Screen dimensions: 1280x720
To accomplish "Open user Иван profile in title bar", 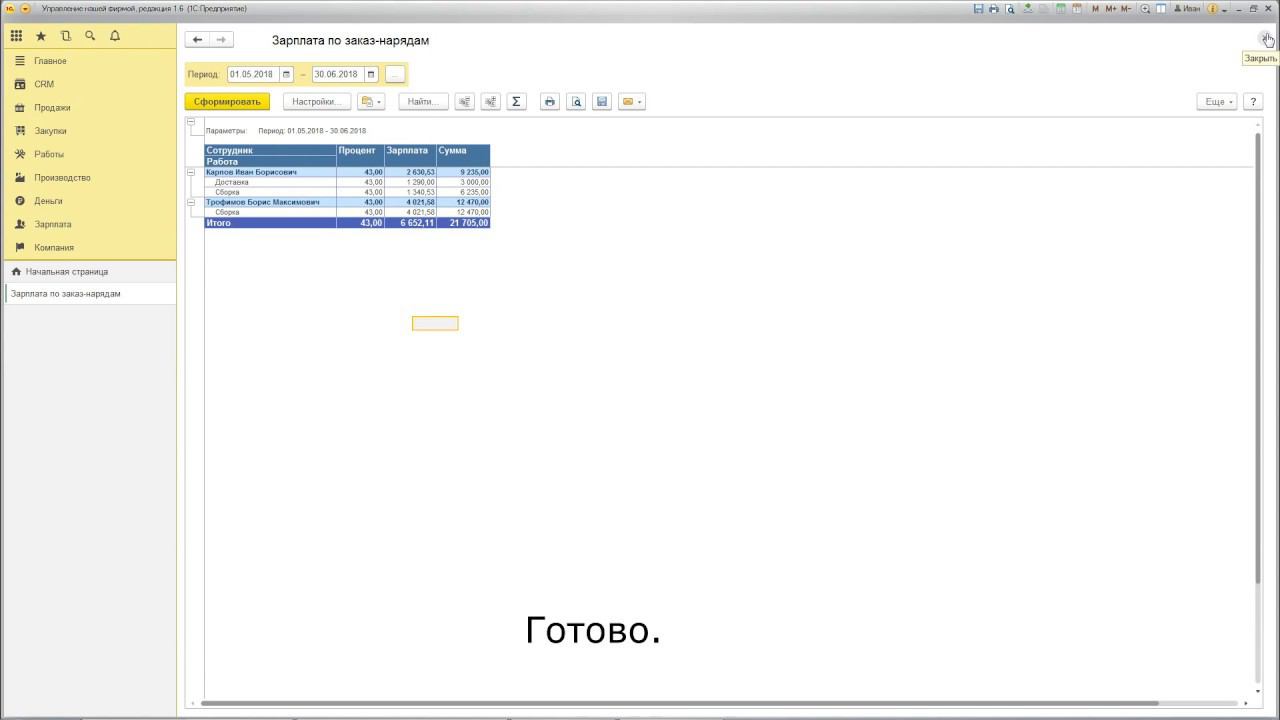I will [1187, 8].
